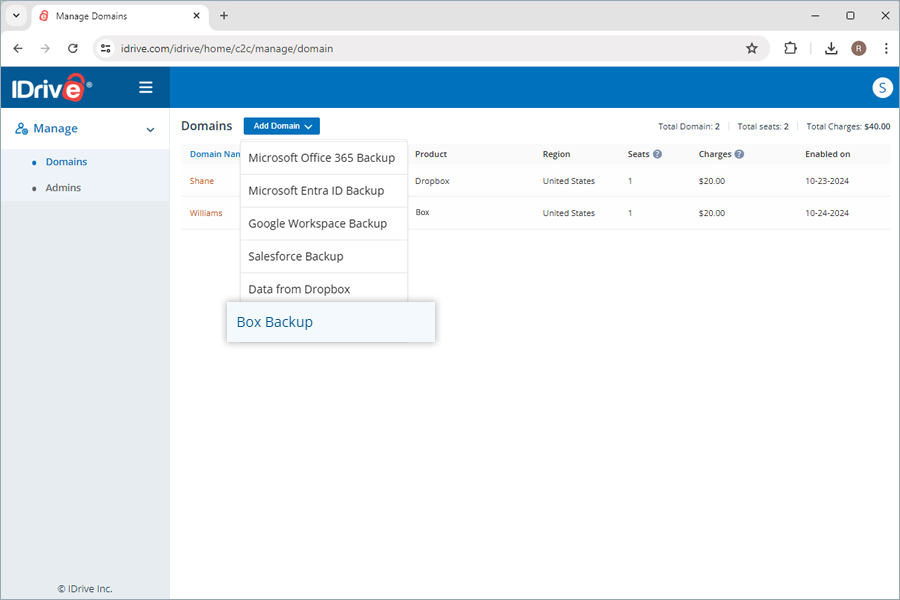Click the Seats help question icon

(657, 154)
